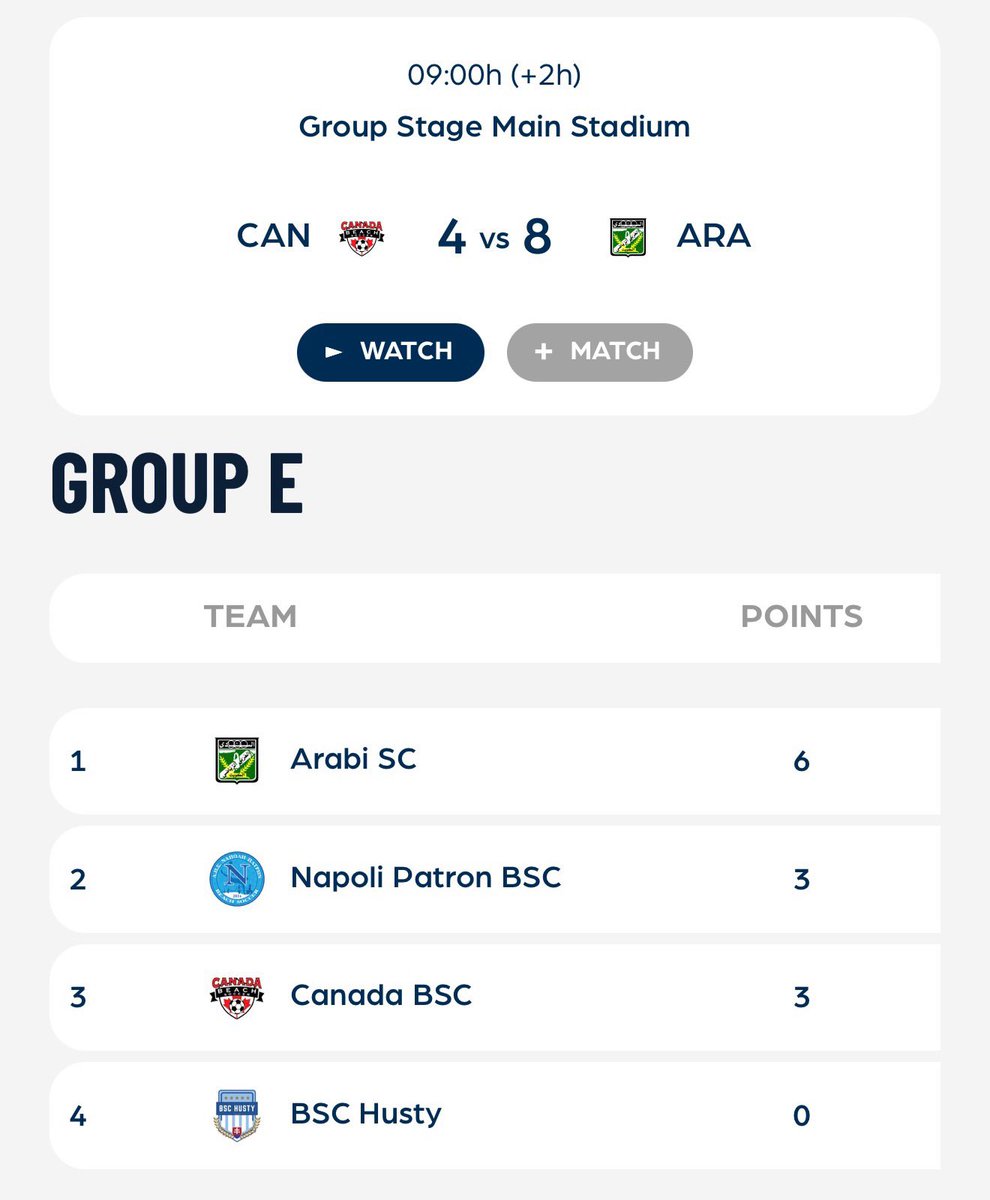
Task: Click the GROUP E heading
Action: tap(176, 484)
